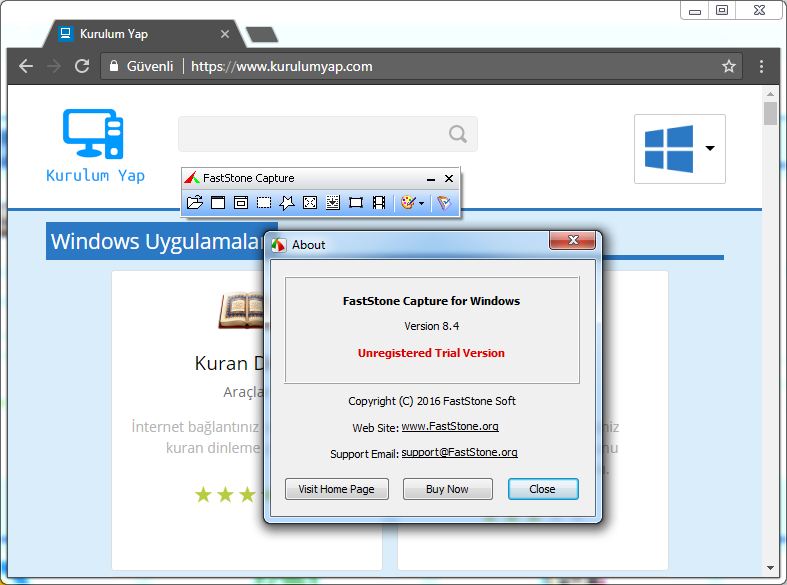787x585 pixels.
Task: Click 'FastStone Capture for Windows' heading
Action: (431, 301)
